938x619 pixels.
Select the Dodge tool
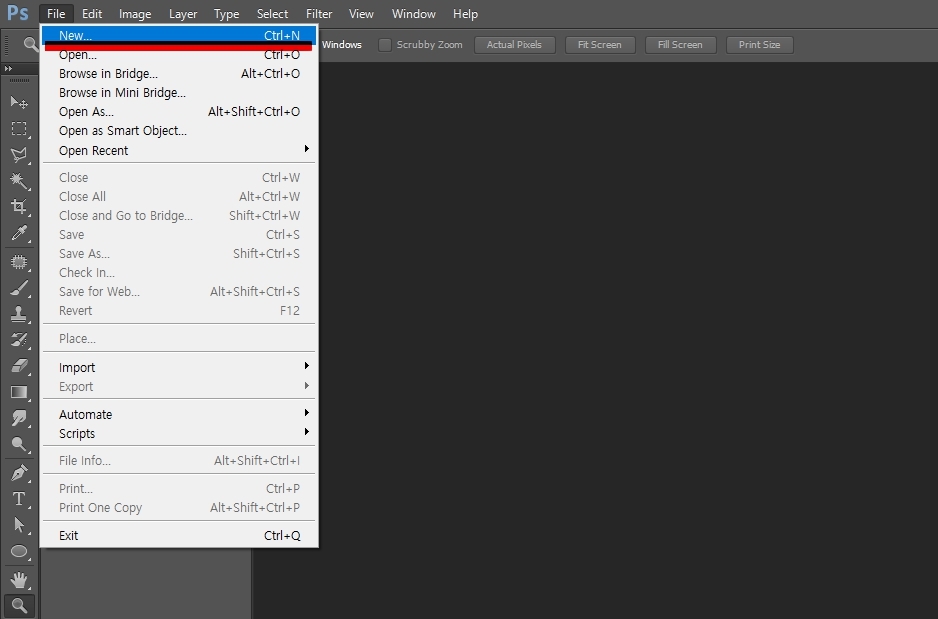[19, 444]
